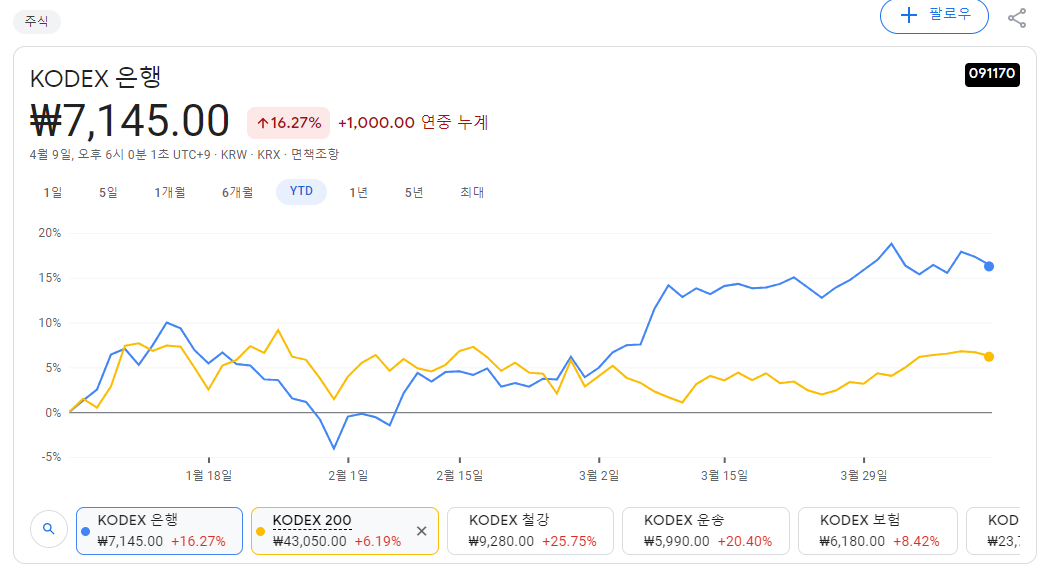Select the 1개월 time range
1042x574 pixels.
pyautogui.click(x=170, y=192)
